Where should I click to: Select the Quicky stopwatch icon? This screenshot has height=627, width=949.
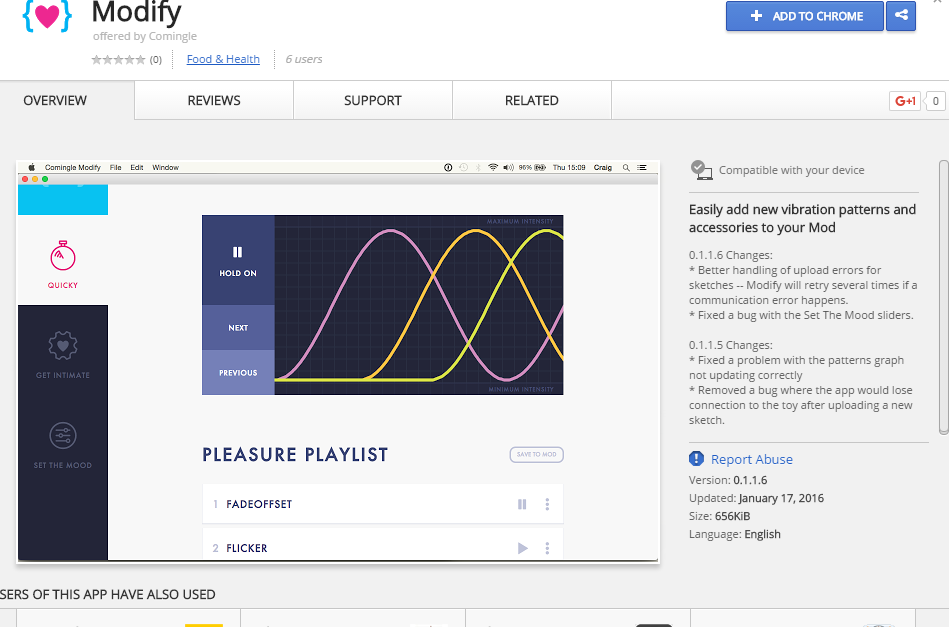click(x=63, y=255)
